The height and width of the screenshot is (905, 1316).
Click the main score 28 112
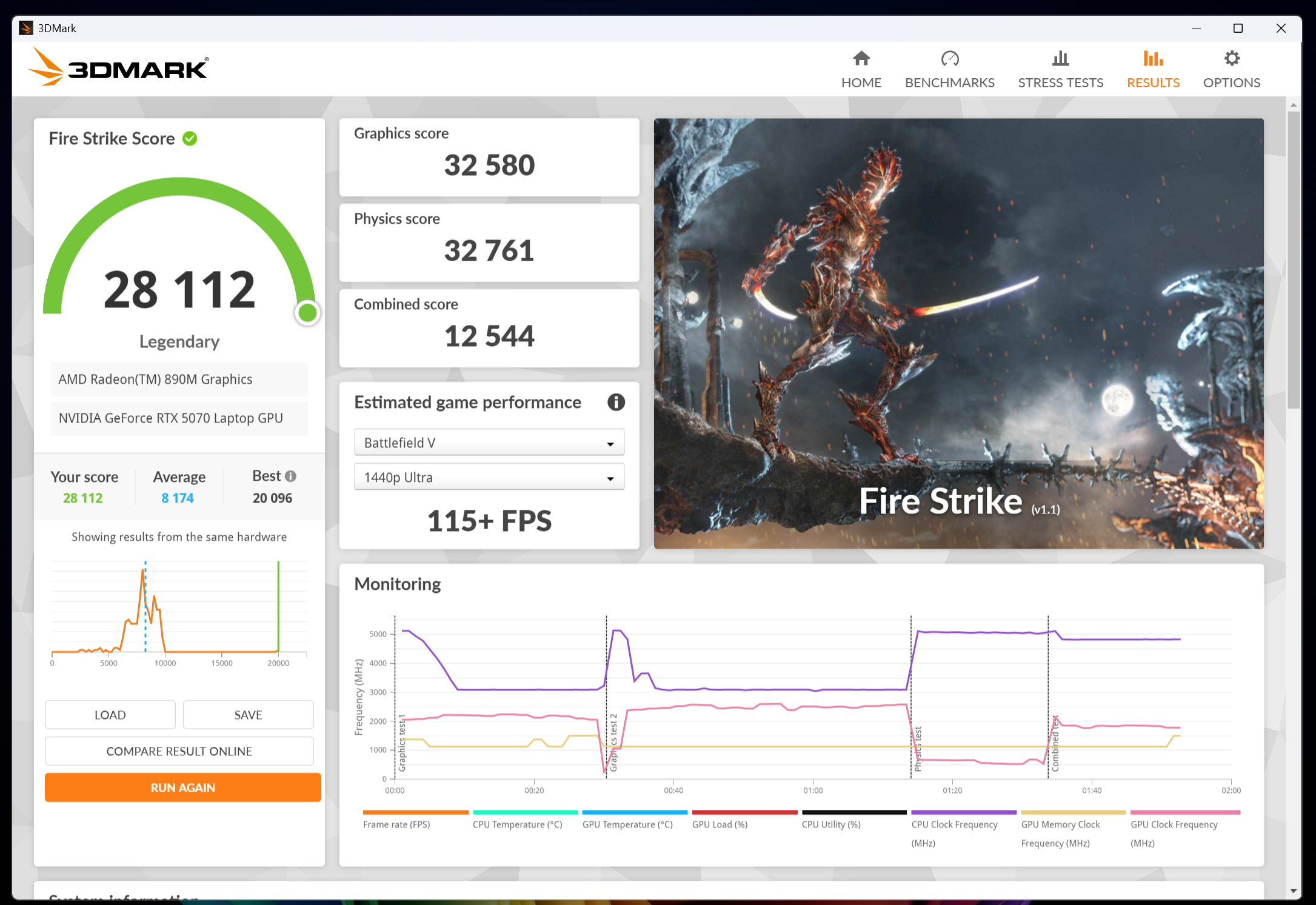point(179,289)
